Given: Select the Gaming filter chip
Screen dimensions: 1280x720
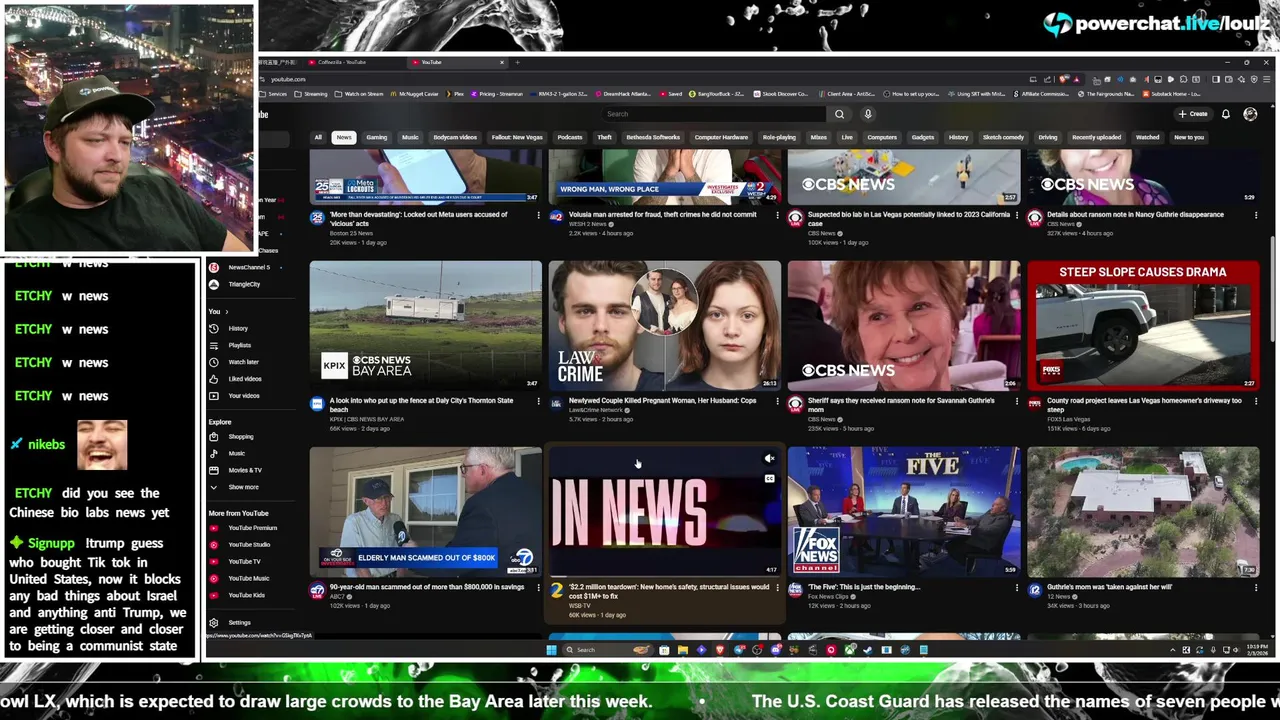Looking at the screenshot, I should 377,137.
